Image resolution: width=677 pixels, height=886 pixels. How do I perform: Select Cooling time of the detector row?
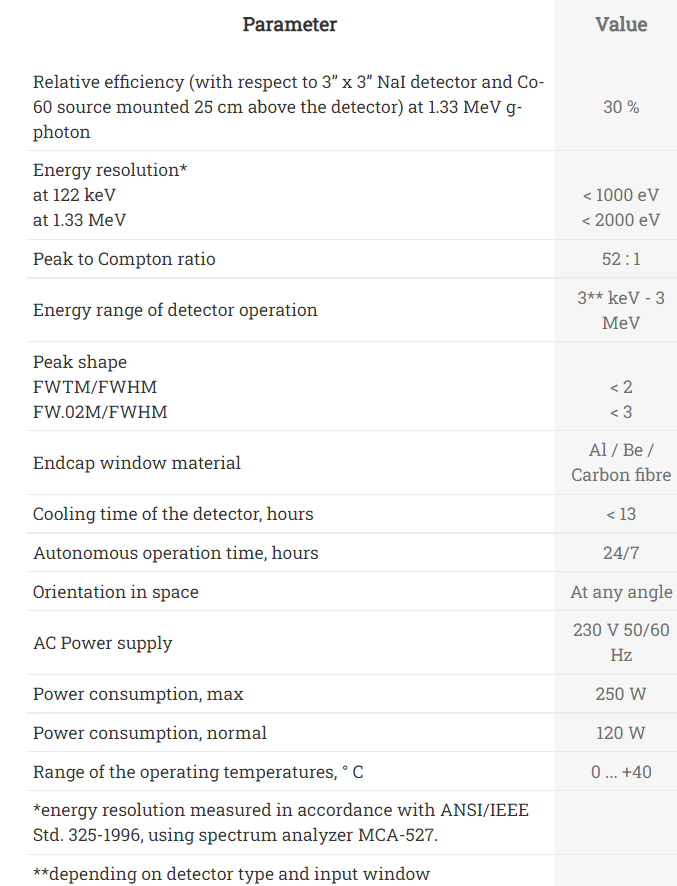(352, 514)
